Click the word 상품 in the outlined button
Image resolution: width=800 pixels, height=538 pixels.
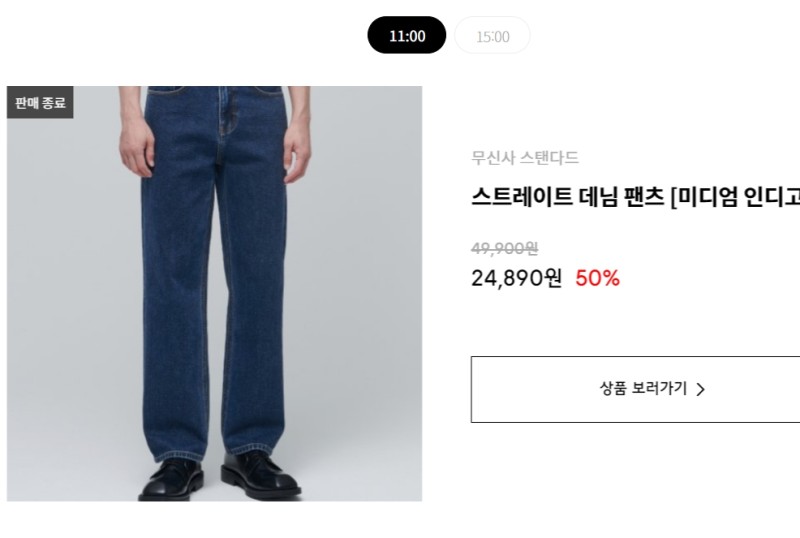[613, 388]
